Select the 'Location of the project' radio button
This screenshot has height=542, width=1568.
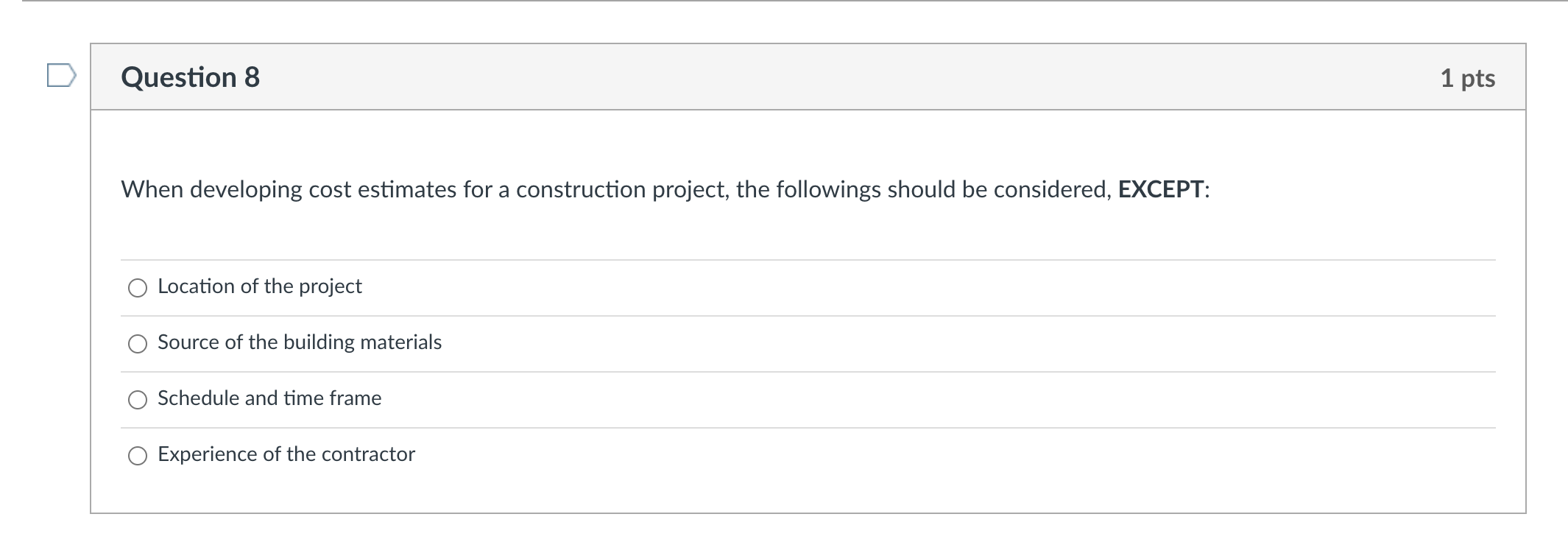point(137,288)
